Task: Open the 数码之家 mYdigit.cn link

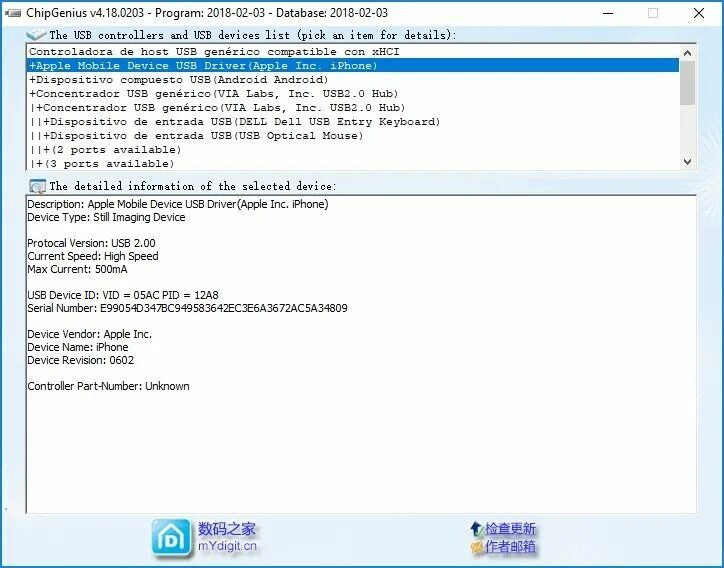Action: tap(227, 537)
